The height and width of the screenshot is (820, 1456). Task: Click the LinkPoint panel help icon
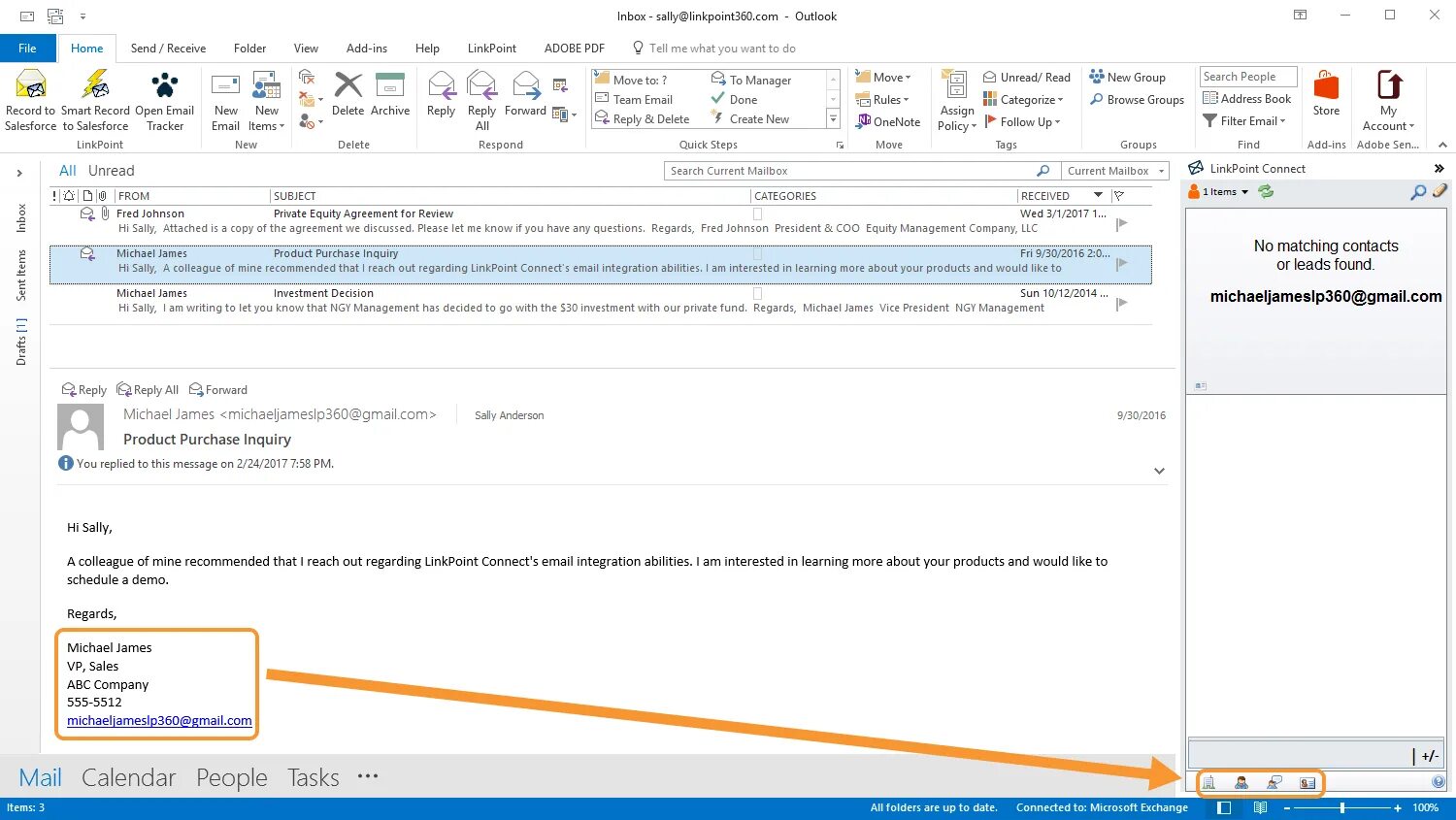[1439, 782]
